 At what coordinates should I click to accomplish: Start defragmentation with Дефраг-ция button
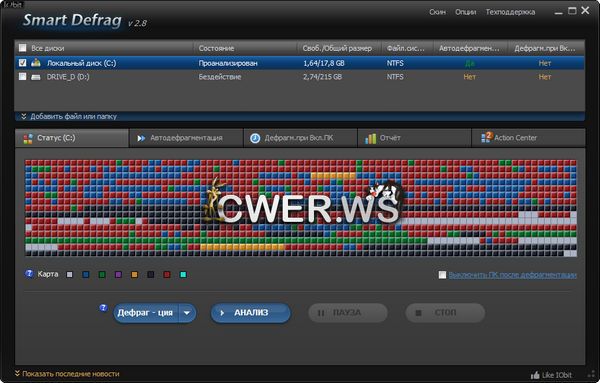(x=147, y=313)
